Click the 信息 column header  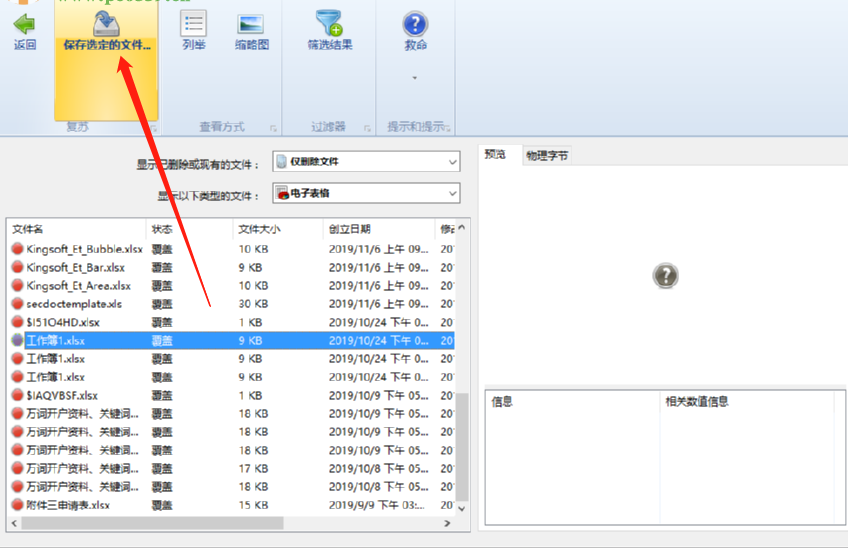coord(502,401)
